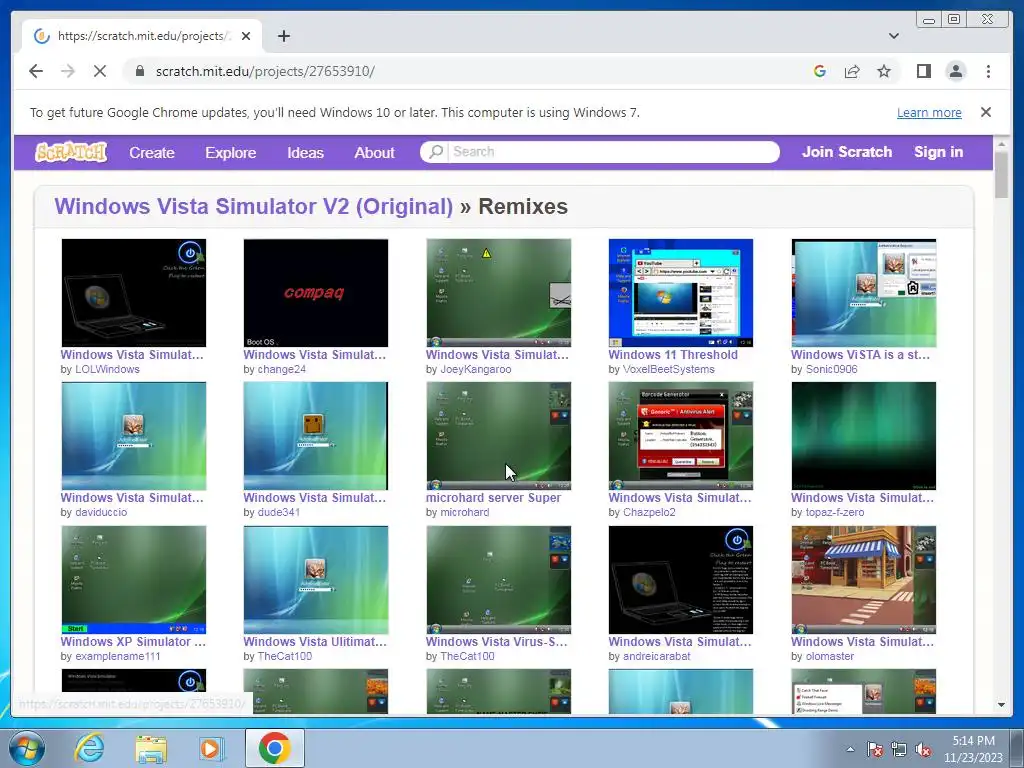Open the Chrome three-dot menu

[x=988, y=71]
